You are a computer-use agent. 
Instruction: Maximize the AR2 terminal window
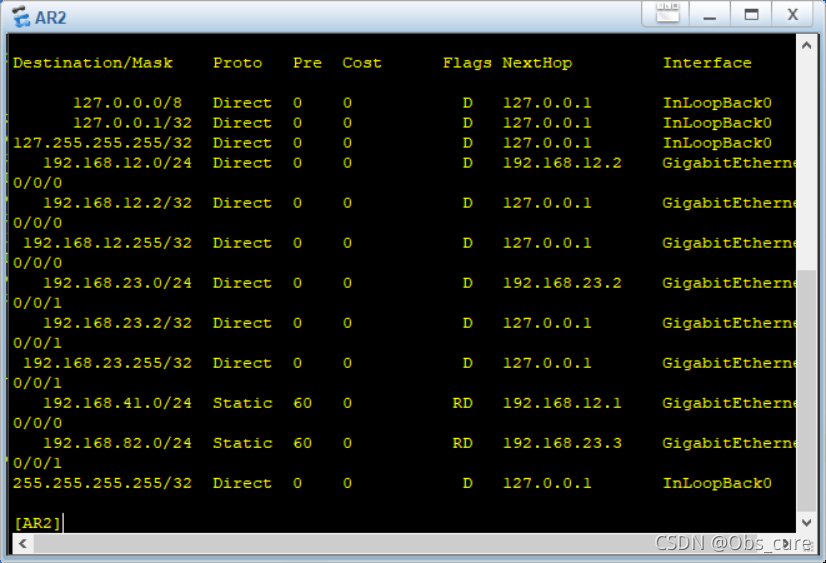(x=751, y=14)
